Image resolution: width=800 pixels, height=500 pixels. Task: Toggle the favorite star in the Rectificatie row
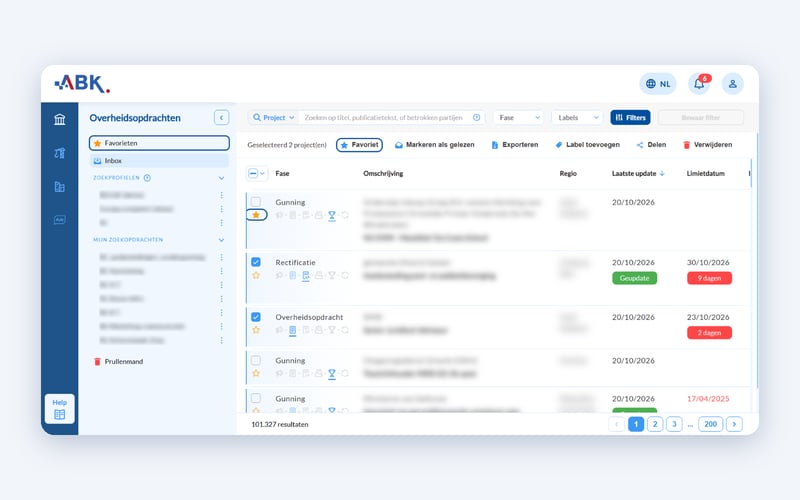point(256,275)
